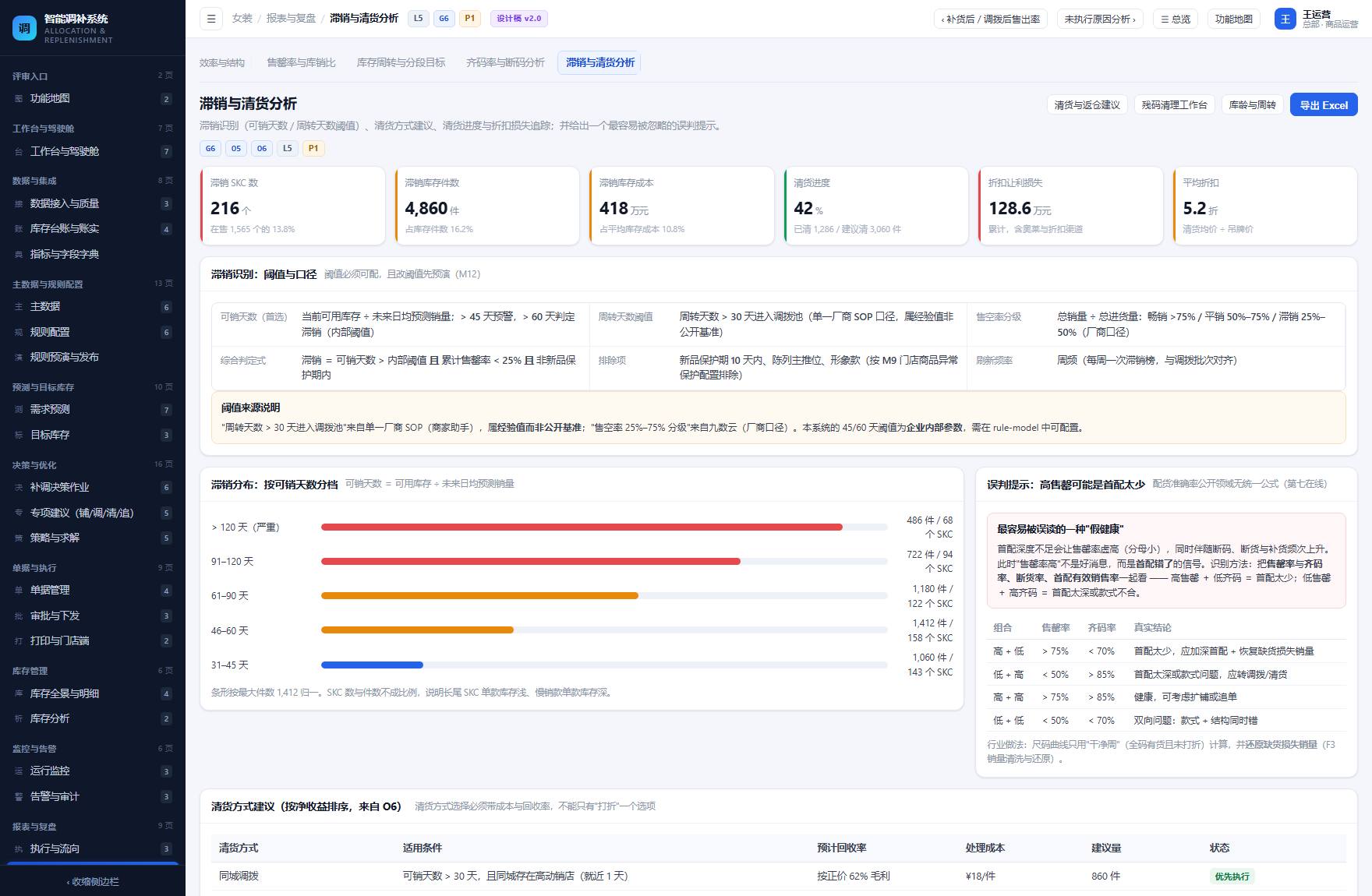The width and height of the screenshot is (1372, 896).
Task: Click the 05 tag under the page title
Action: point(236,148)
